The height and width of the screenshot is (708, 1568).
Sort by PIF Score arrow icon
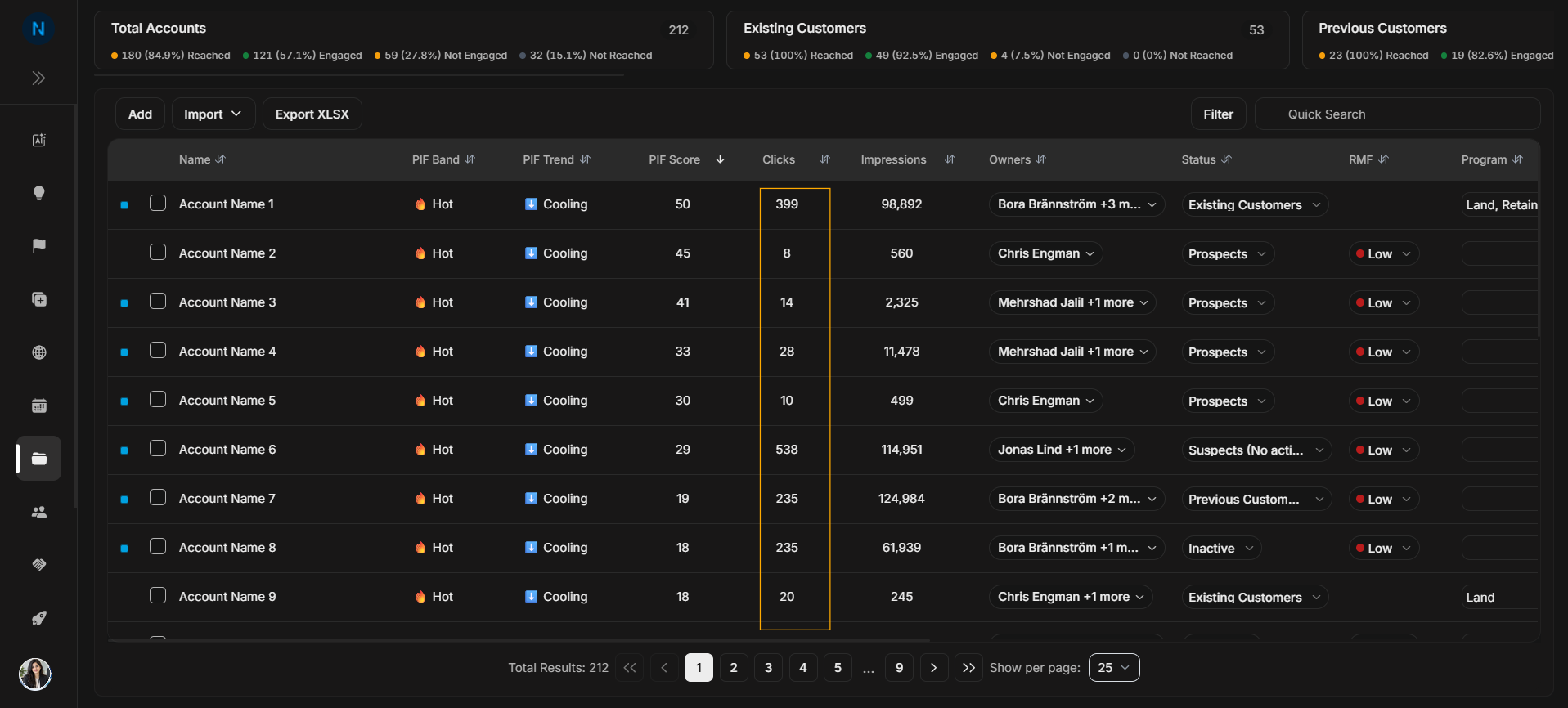coord(720,159)
